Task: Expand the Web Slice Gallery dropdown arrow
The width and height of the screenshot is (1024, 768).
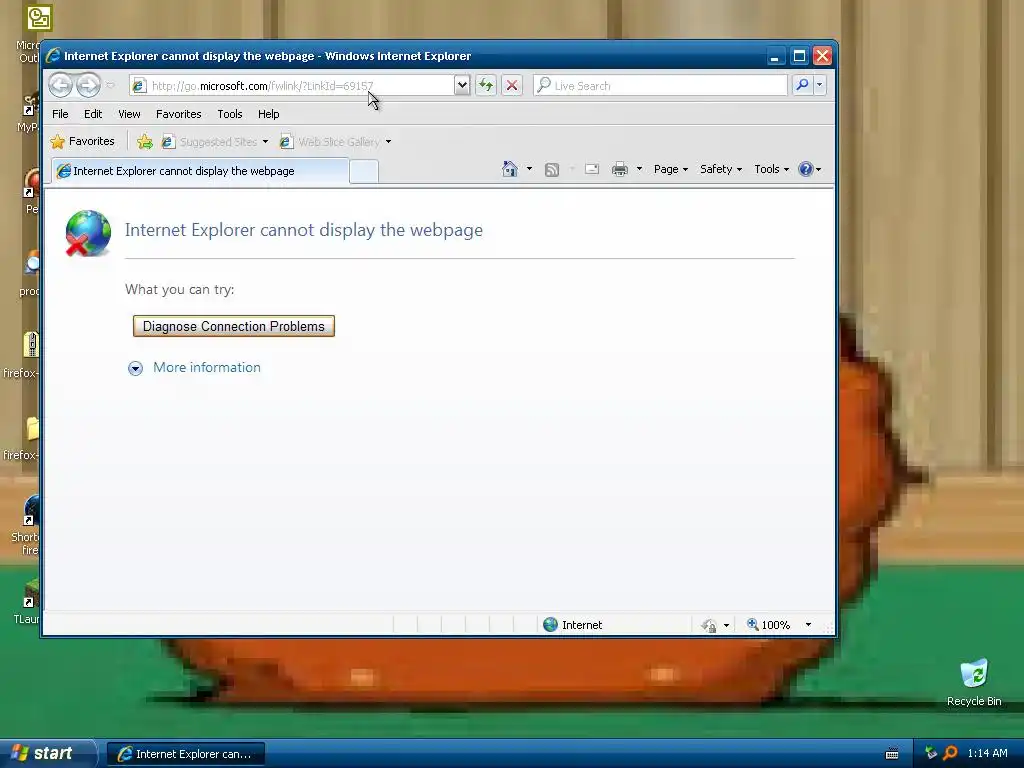Action: click(x=389, y=142)
